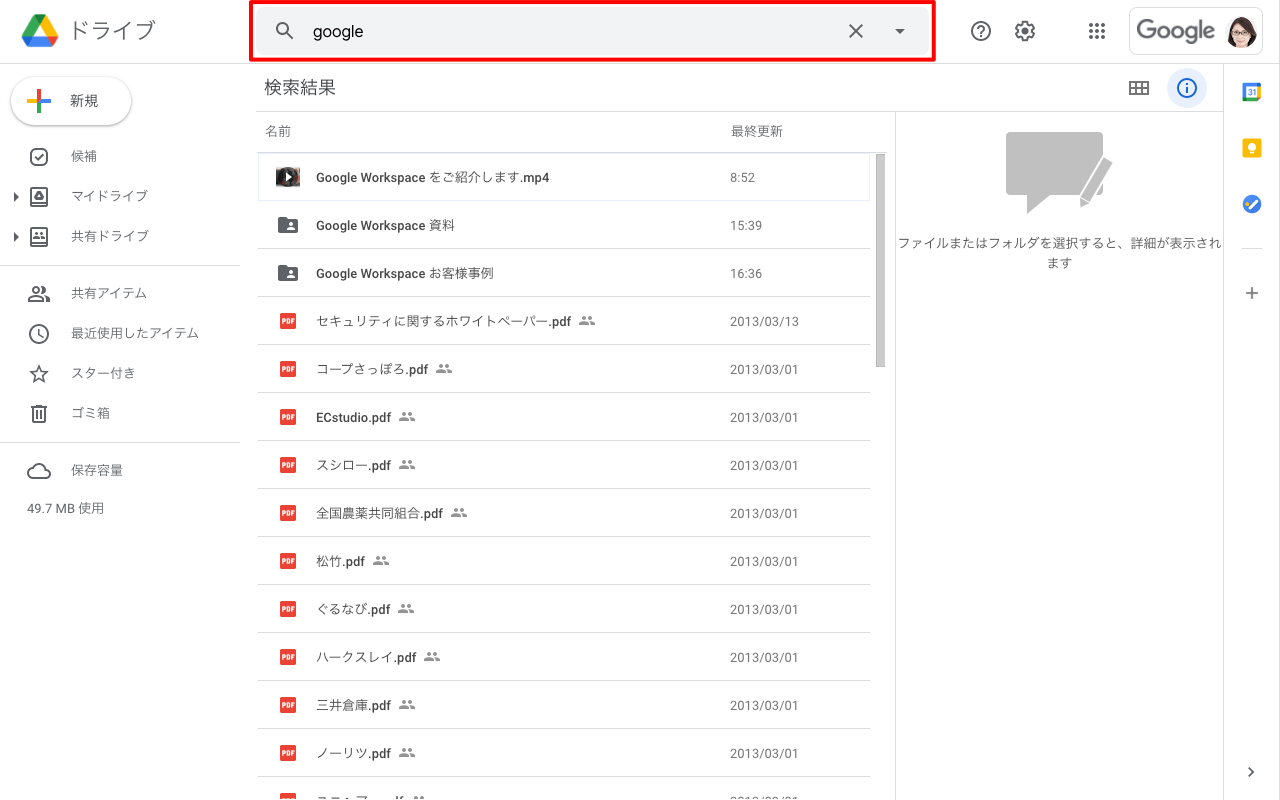
Task: Select 松竹.pdf file
Action: pos(564,561)
